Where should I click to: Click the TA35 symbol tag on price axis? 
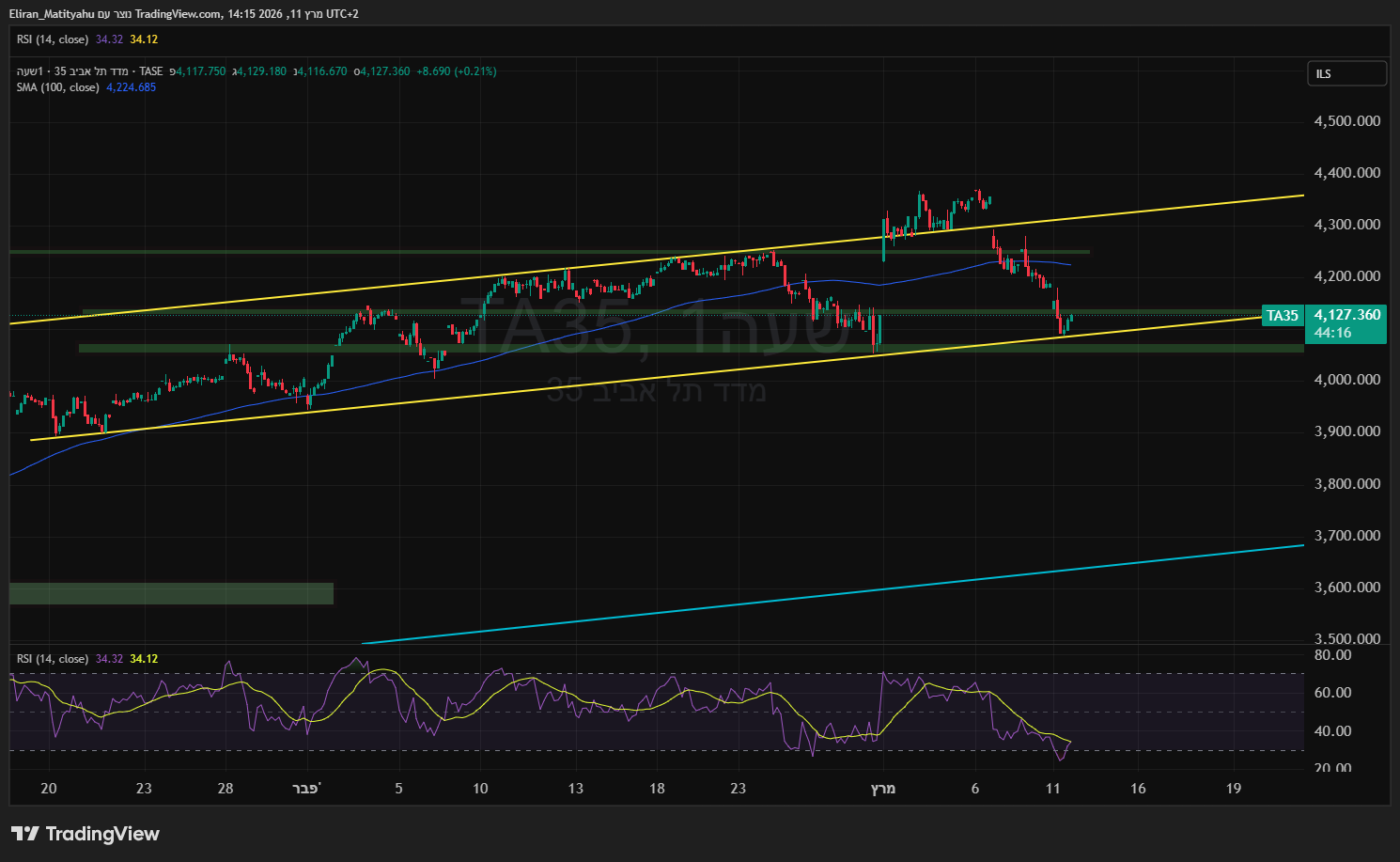[1282, 316]
